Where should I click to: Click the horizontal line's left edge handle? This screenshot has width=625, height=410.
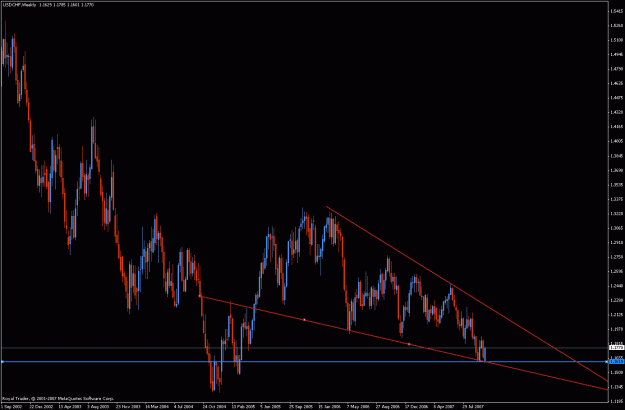[x=2, y=362]
